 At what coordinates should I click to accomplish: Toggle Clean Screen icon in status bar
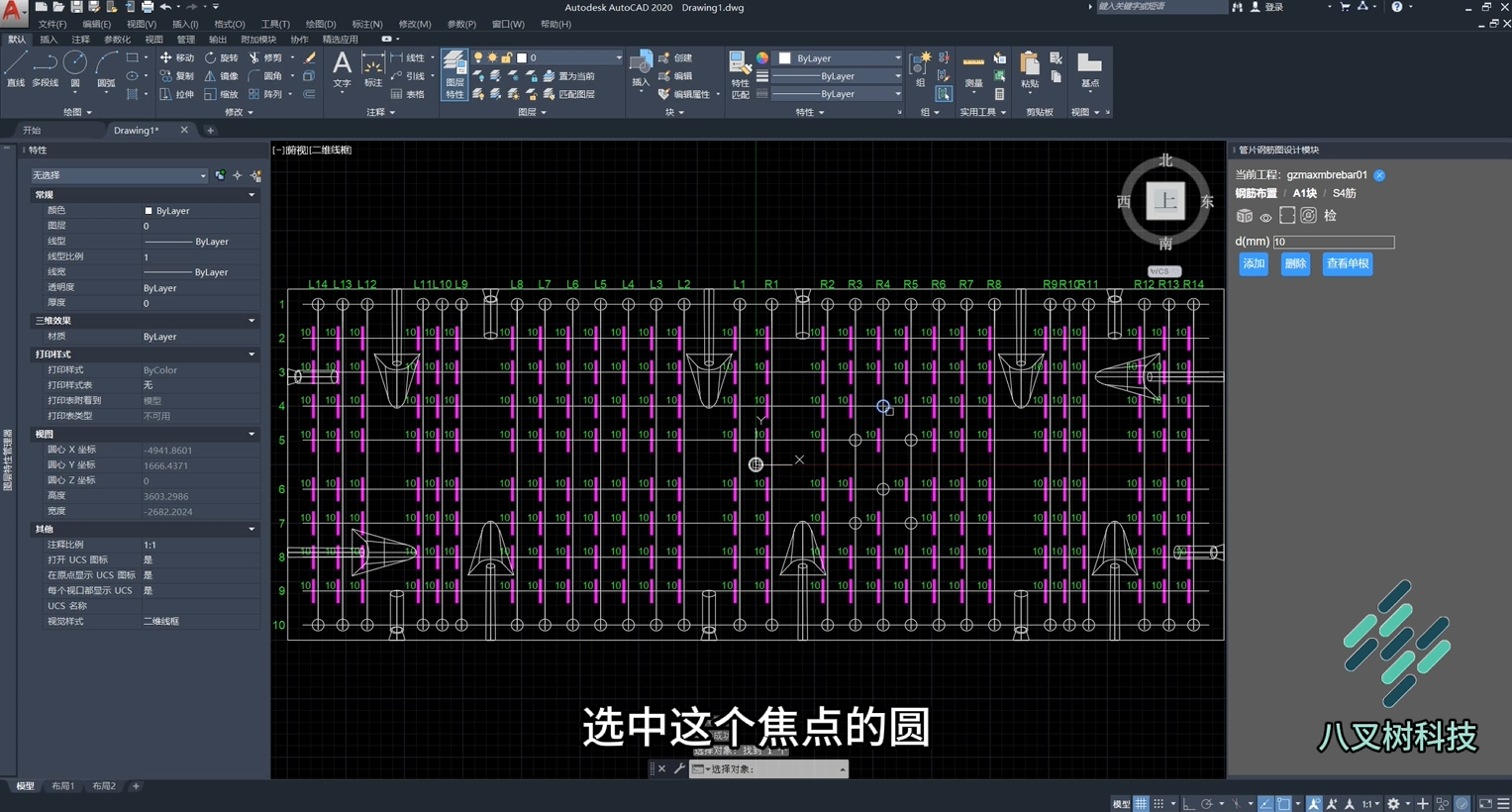pyautogui.click(x=1485, y=804)
